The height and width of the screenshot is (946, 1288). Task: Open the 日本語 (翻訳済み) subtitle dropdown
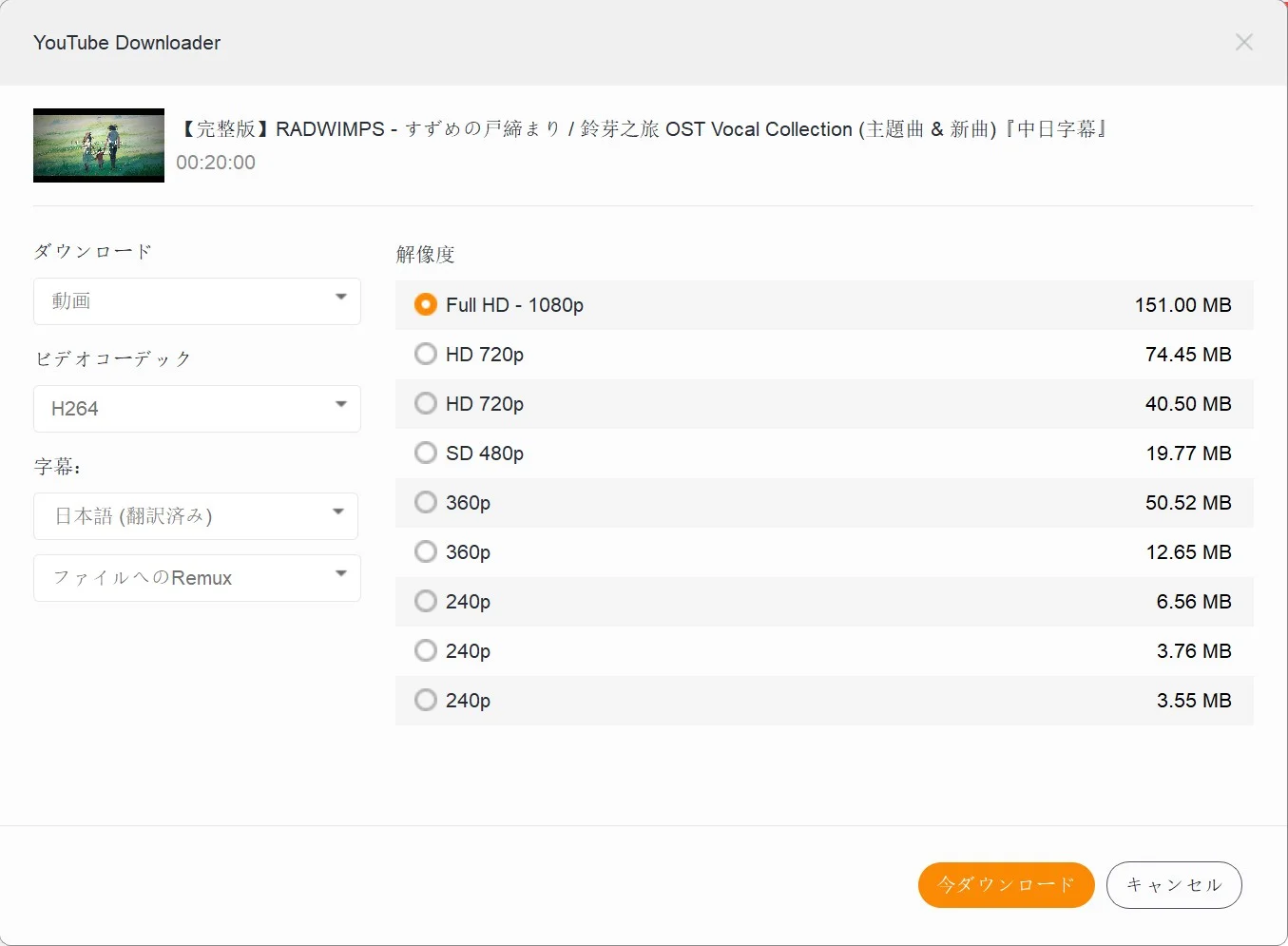click(196, 516)
